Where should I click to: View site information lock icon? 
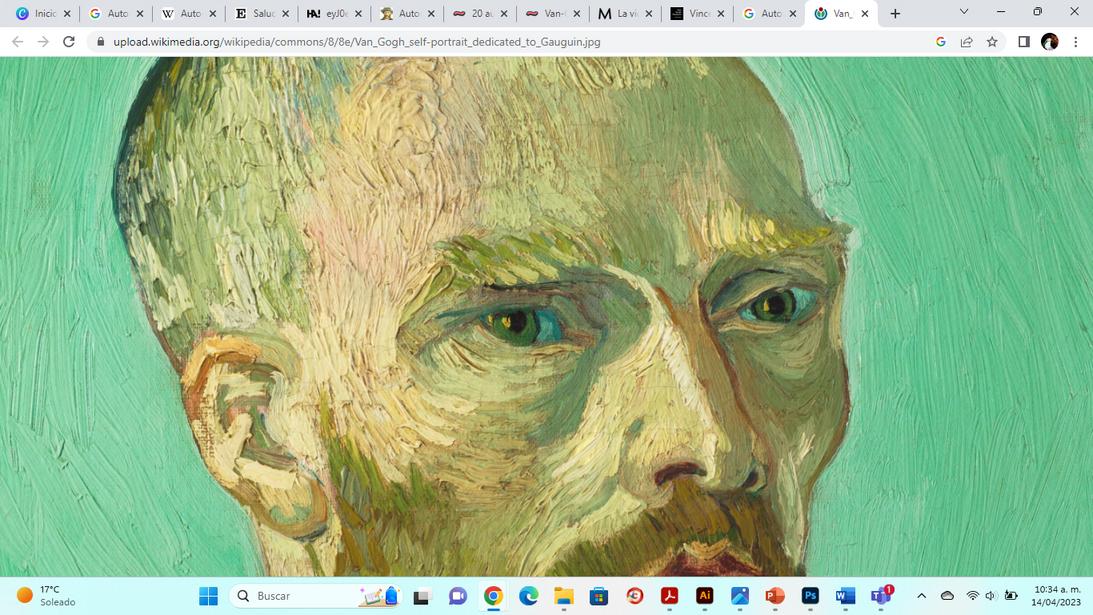point(100,42)
